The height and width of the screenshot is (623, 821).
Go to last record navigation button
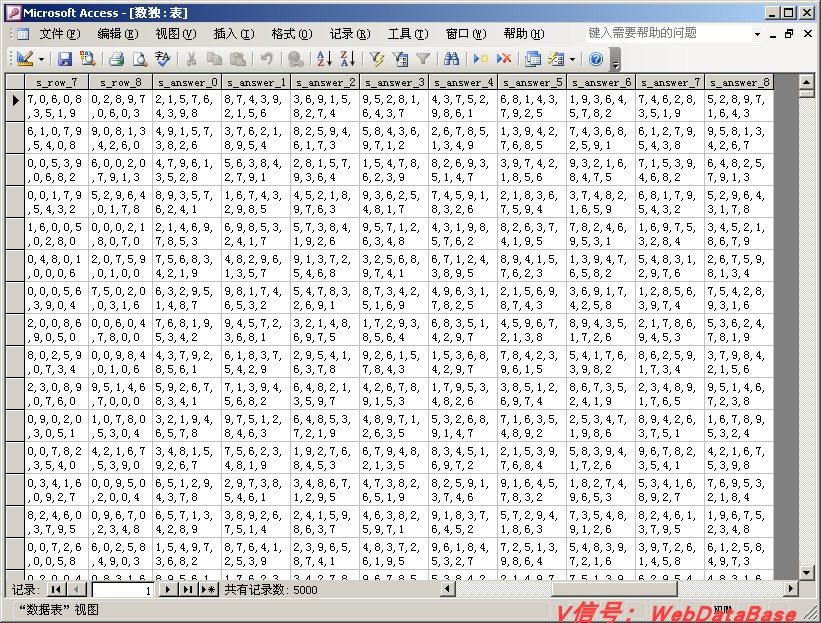coord(187,590)
